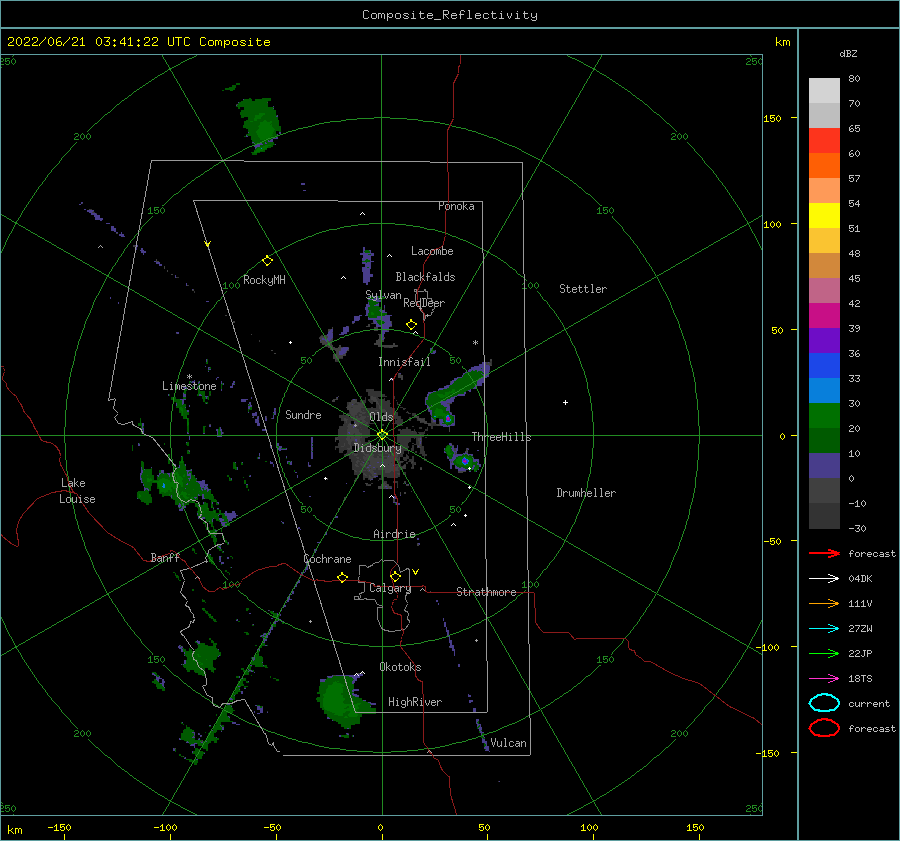Select the -10 dBZ dark gray swatch
The width and height of the screenshot is (900, 841).
pos(824,516)
